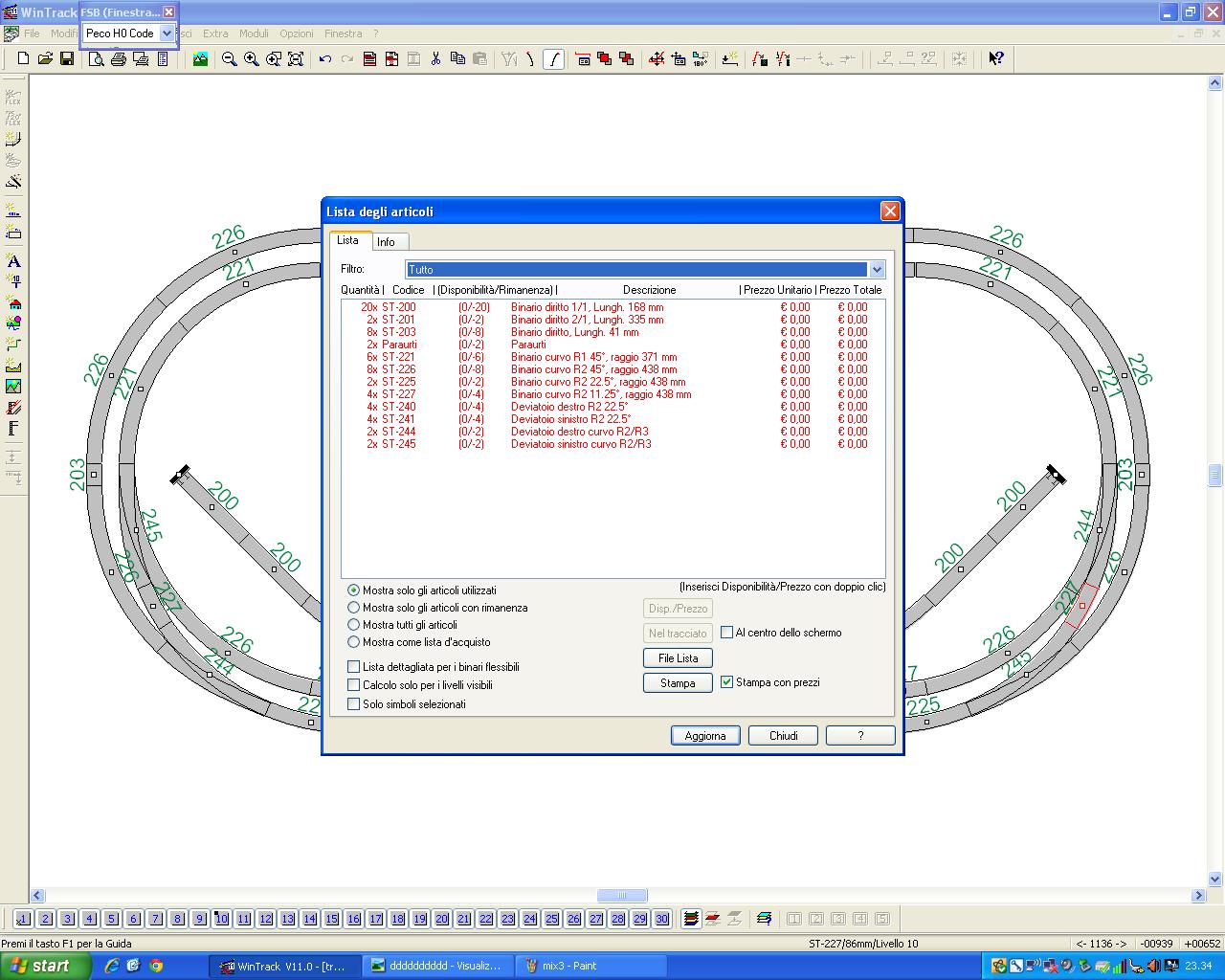
Task: Toggle 'Al centro dello schermo' checkbox
Action: (x=727, y=633)
